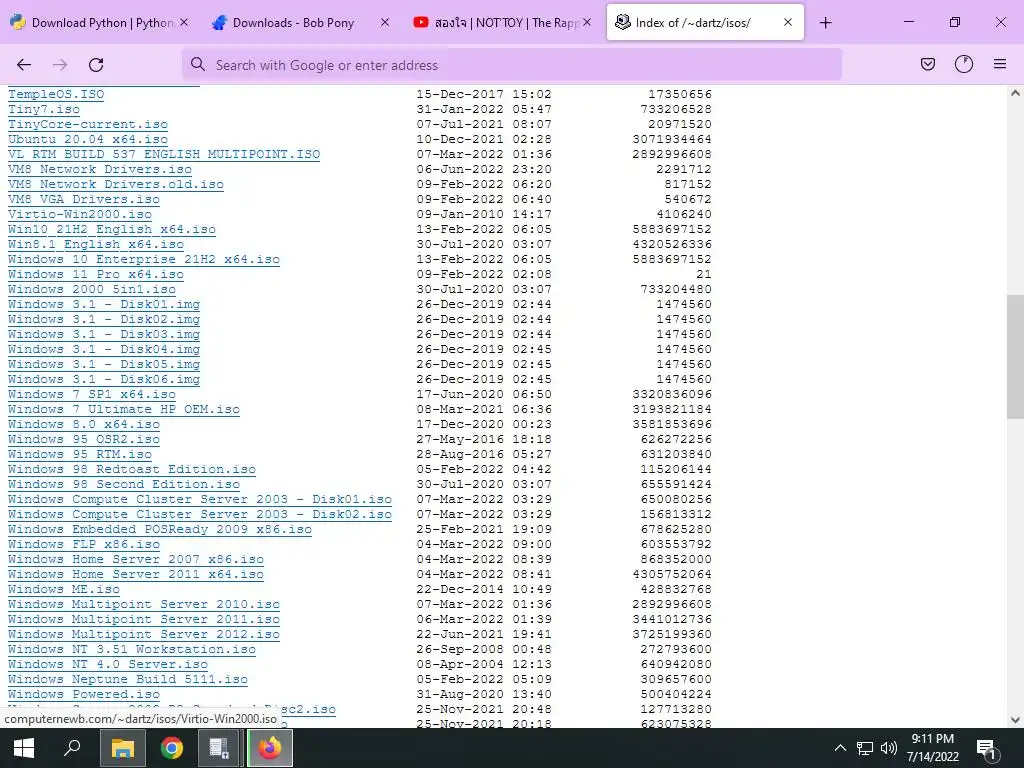Viewport: 1024px width, 768px height.
Task: Go back to the previous page
Action: pos(24,65)
